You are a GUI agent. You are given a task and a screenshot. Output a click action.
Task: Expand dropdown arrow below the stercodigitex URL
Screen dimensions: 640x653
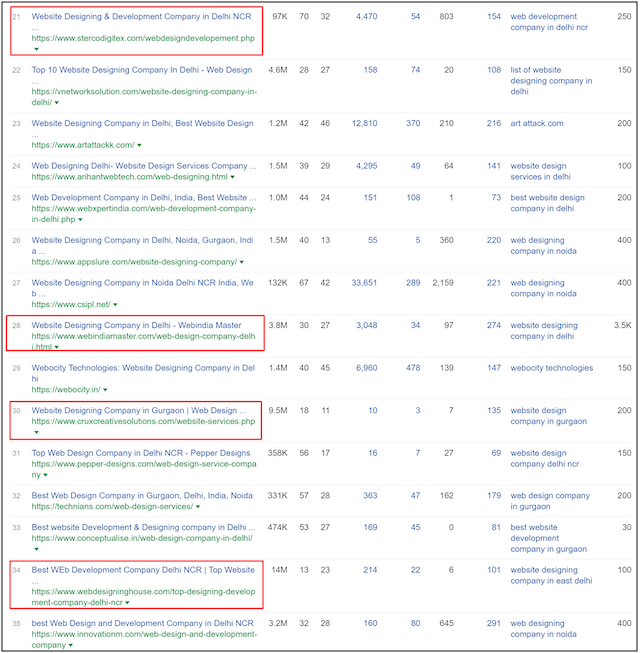tap(37, 49)
